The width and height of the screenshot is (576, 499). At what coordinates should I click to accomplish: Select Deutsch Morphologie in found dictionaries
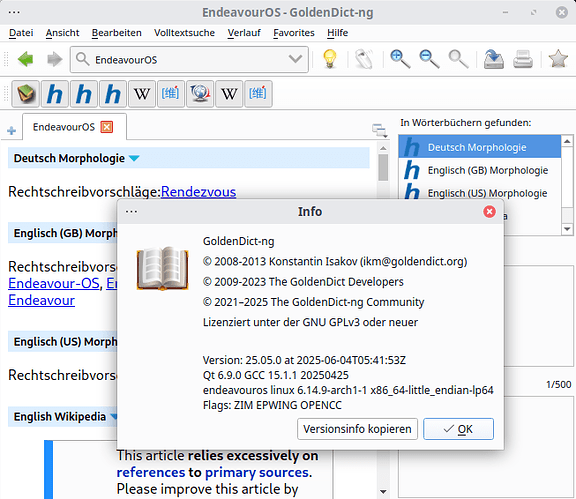(x=480, y=147)
